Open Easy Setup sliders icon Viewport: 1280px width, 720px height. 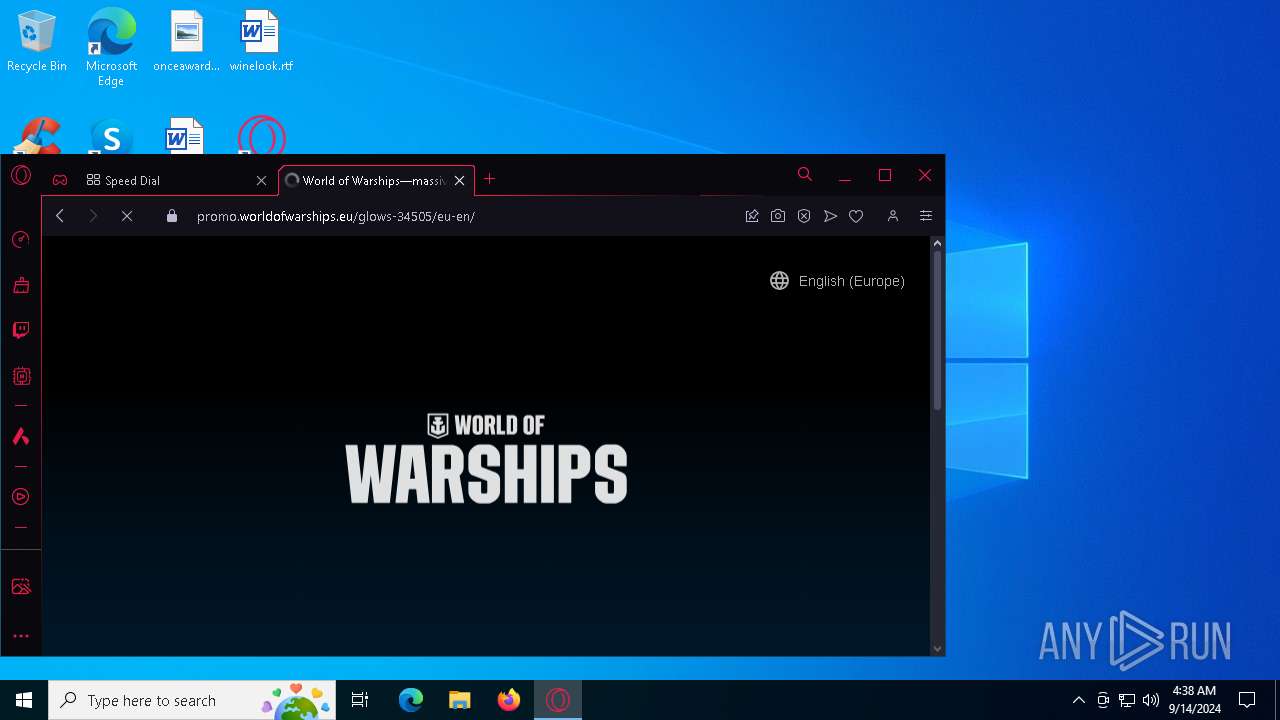point(926,216)
